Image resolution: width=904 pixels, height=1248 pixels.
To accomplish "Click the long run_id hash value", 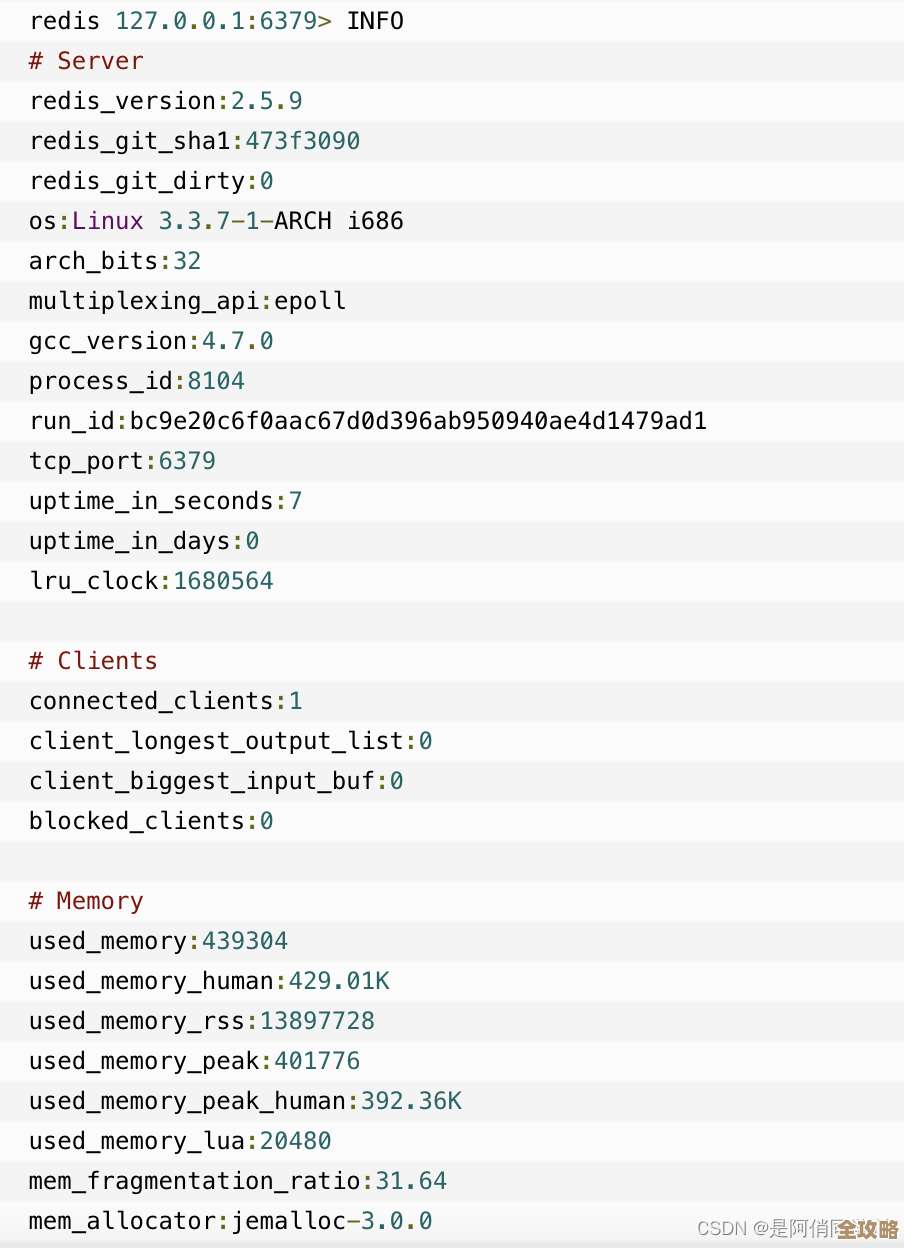I will [x=418, y=421].
